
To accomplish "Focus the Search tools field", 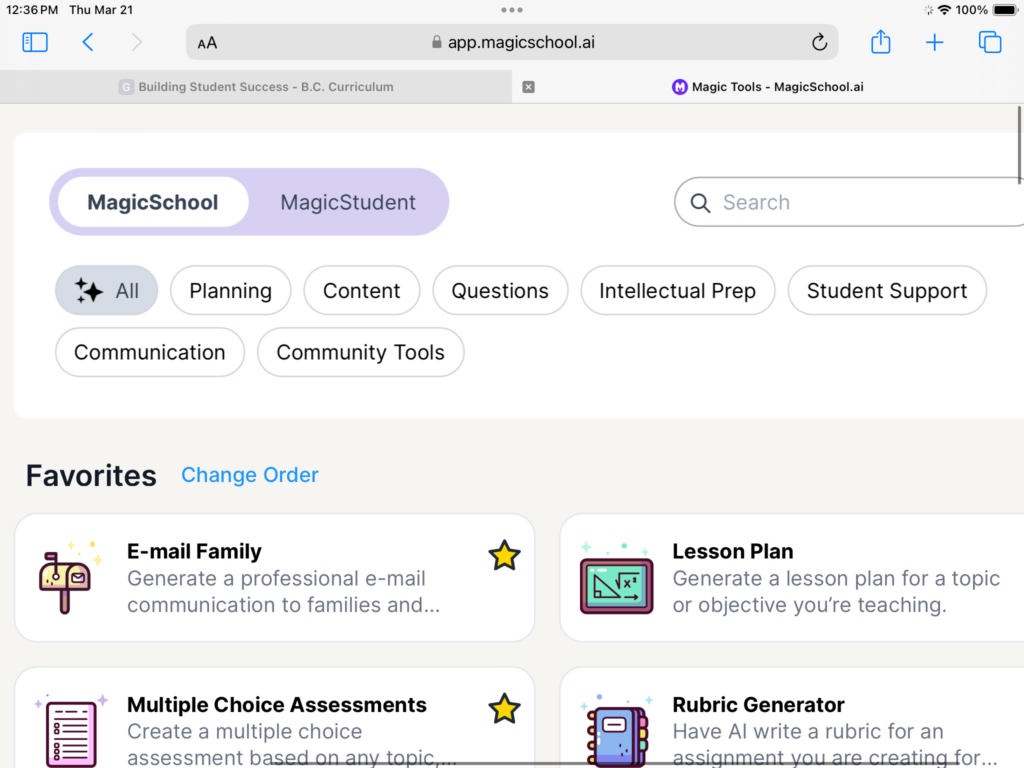I will [849, 202].
